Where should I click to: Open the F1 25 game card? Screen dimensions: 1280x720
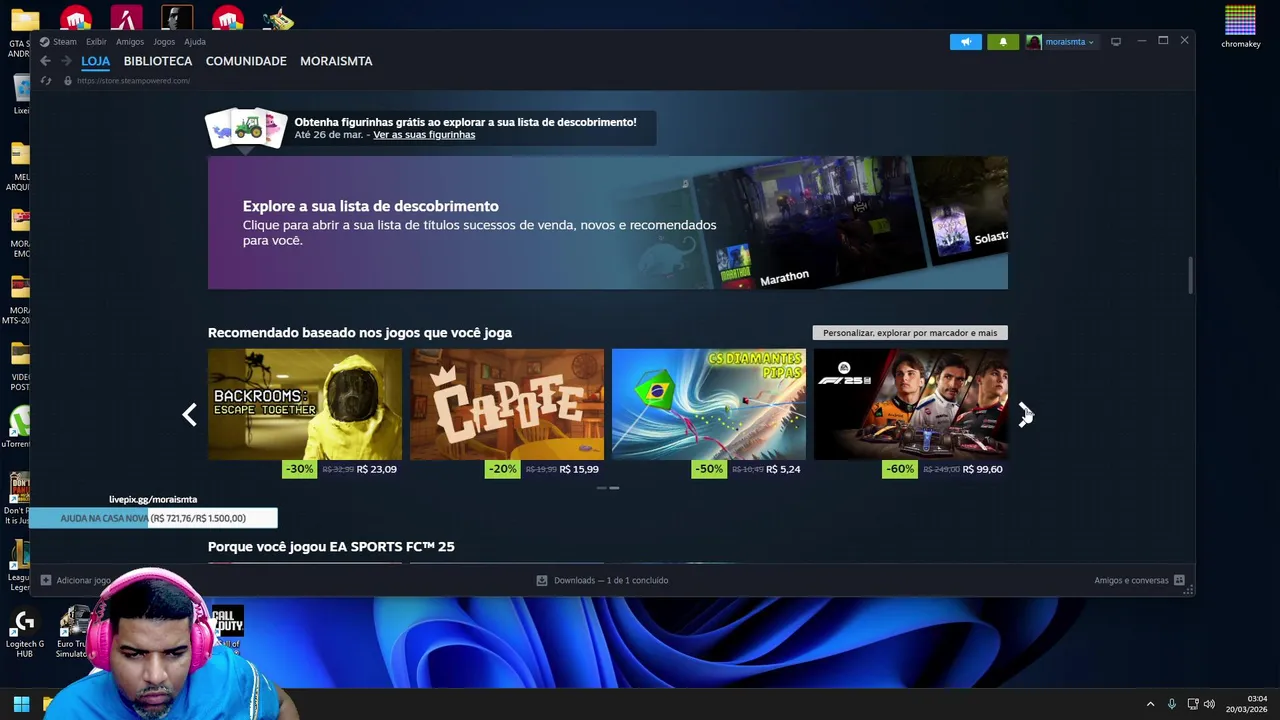click(911, 404)
